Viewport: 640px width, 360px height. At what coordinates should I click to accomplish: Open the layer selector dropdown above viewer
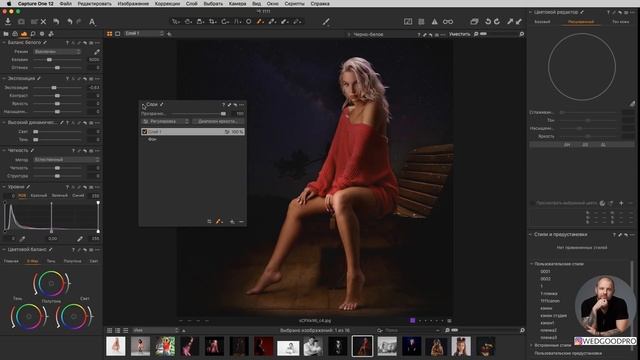tap(144, 33)
